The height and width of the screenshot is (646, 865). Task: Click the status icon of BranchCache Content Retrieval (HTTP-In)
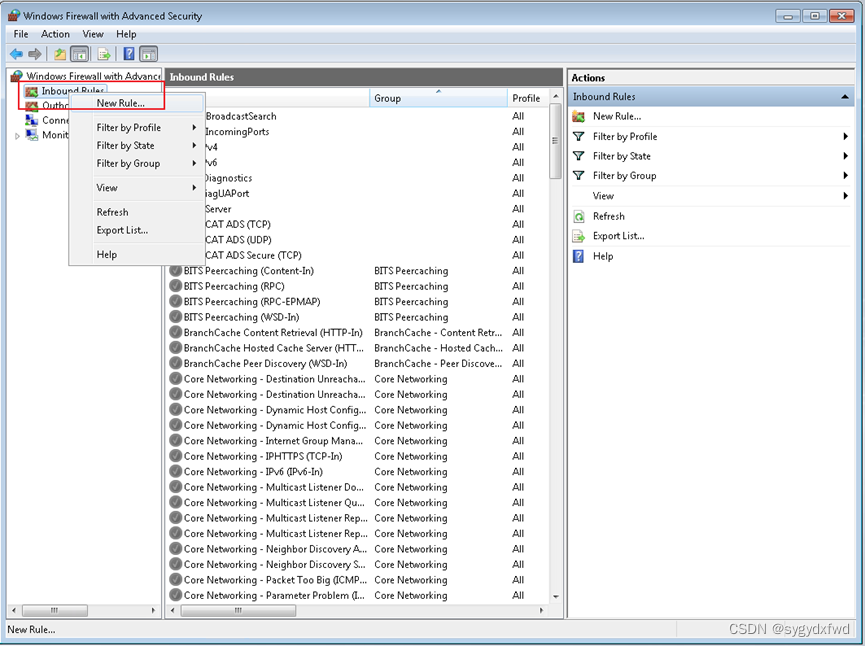[175, 332]
